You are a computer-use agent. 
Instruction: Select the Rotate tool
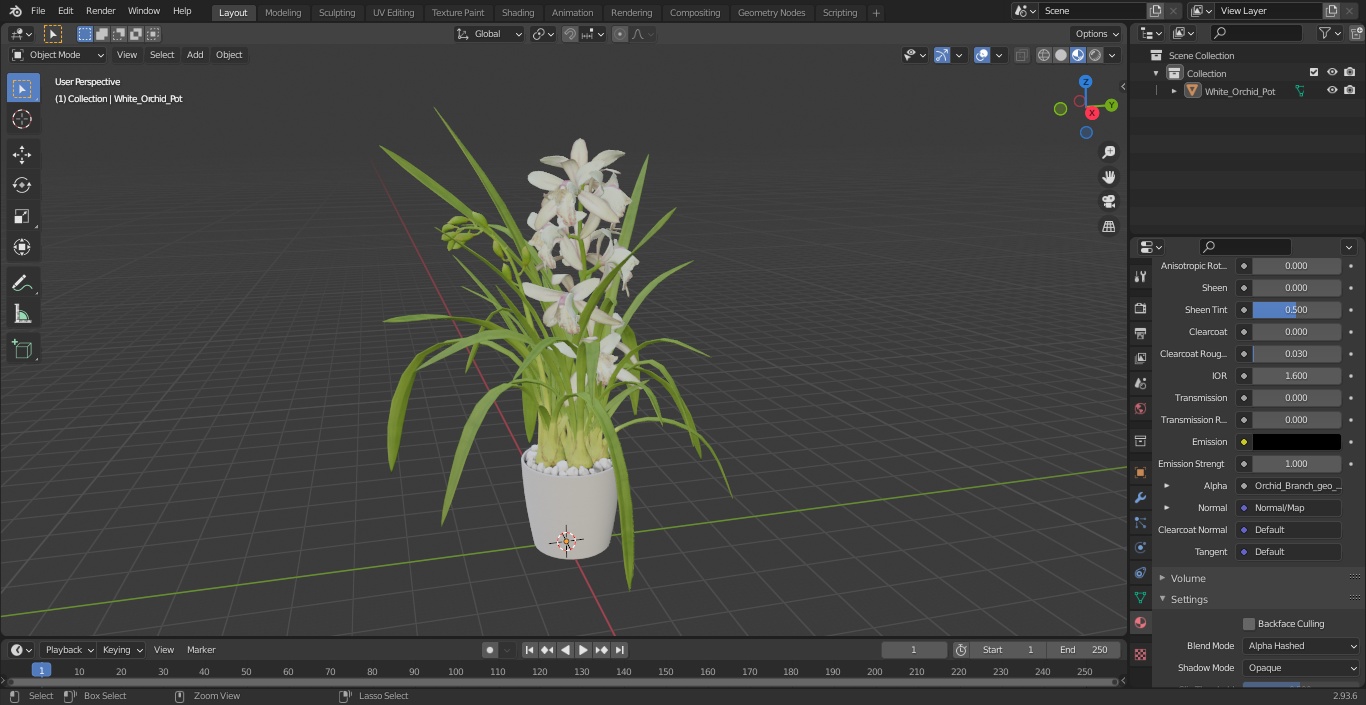coord(22,185)
